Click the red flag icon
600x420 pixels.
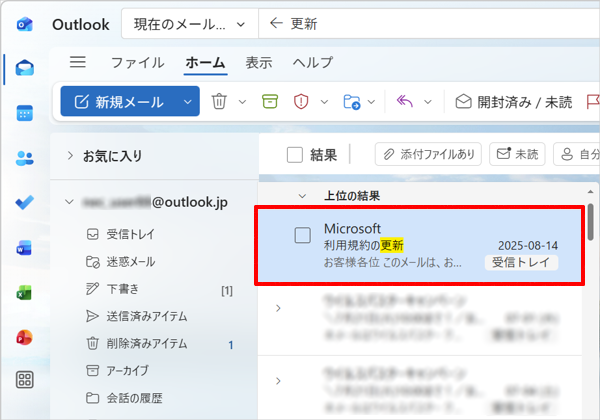click(x=593, y=102)
